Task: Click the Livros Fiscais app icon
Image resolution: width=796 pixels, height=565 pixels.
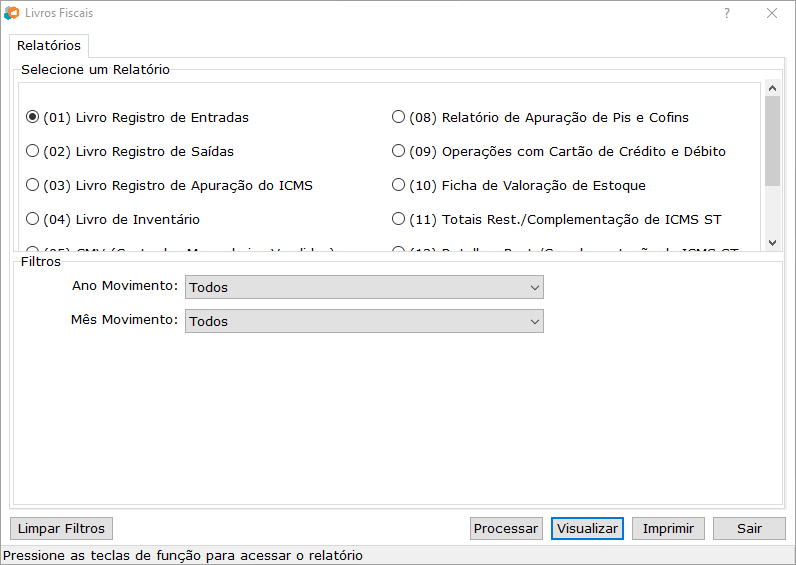Action: 11,13
